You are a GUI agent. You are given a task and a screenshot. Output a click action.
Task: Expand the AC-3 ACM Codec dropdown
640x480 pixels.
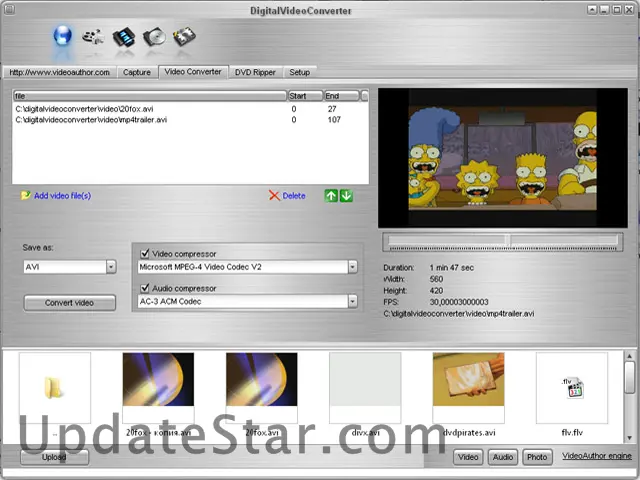point(353,302)
